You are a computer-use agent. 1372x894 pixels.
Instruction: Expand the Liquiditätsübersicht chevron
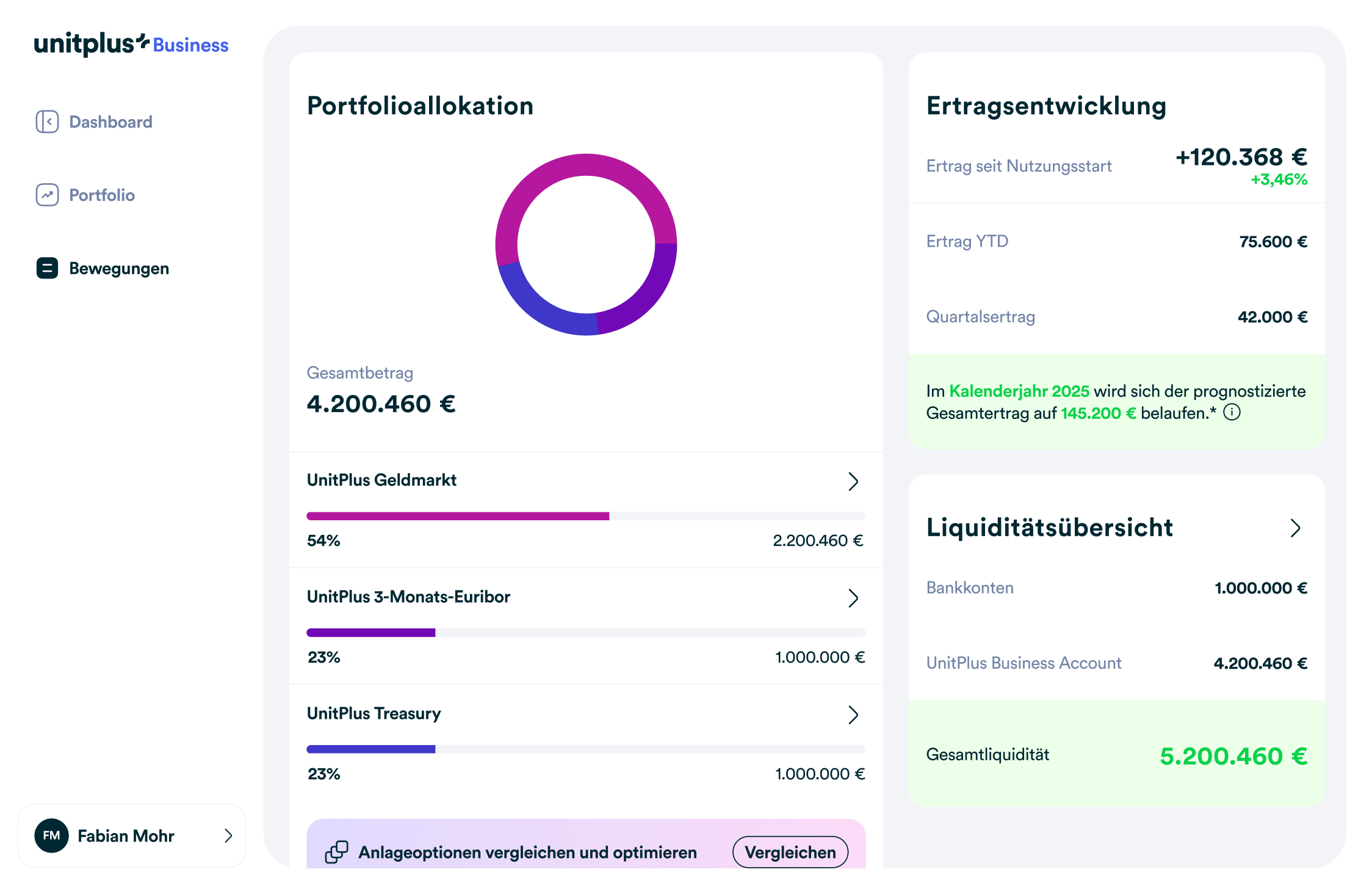(x=1295, y=528)
